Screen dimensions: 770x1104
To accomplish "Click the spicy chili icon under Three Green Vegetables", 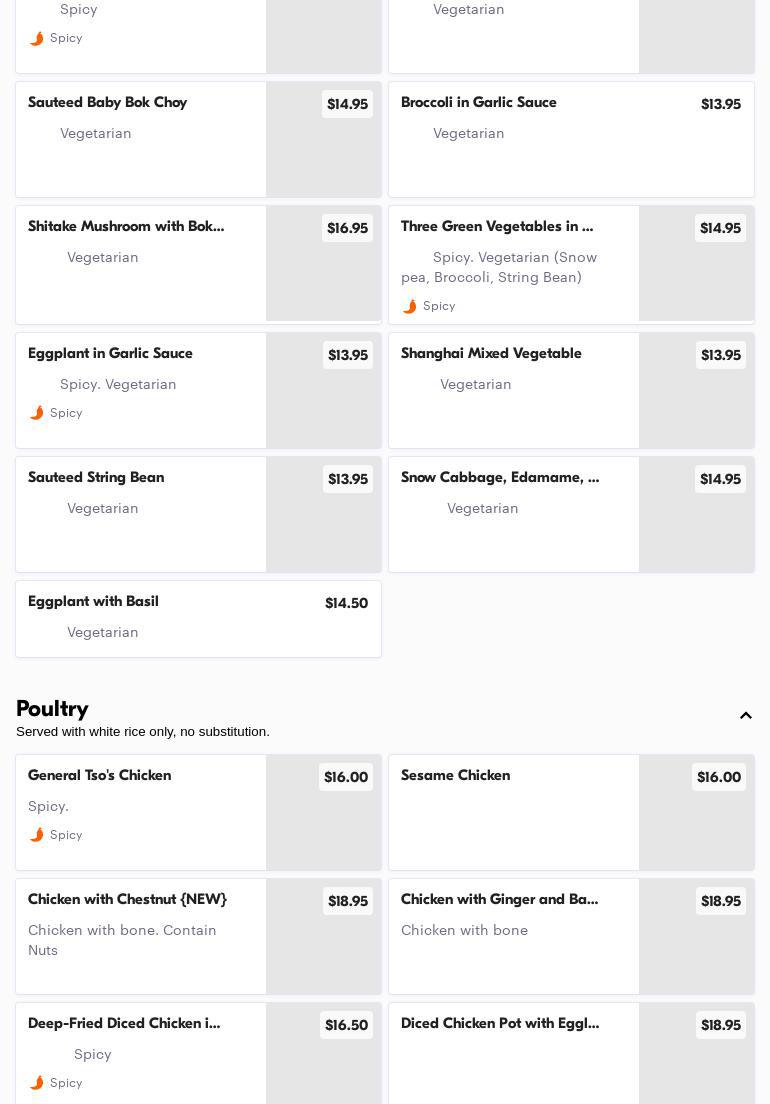I will (410, 306).
